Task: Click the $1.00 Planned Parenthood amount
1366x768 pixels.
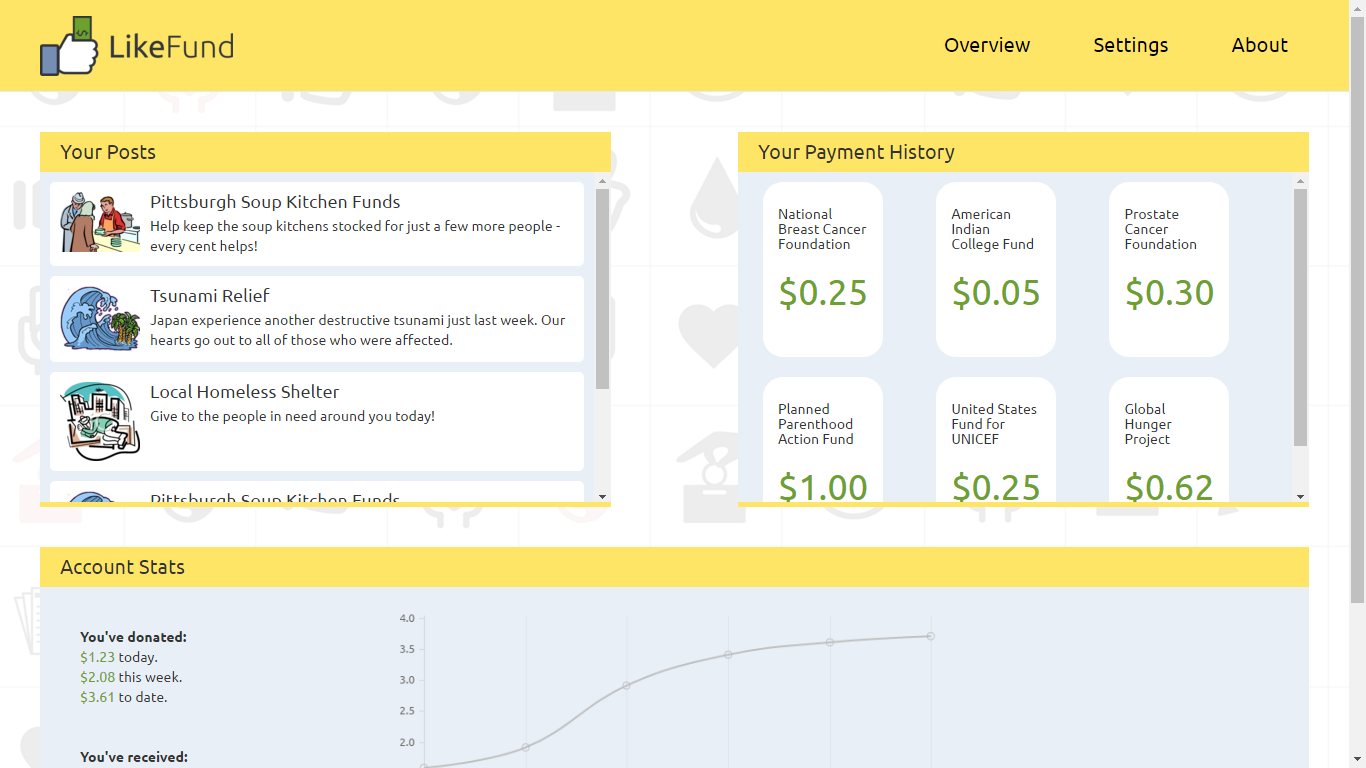Action: coord(823,487)
